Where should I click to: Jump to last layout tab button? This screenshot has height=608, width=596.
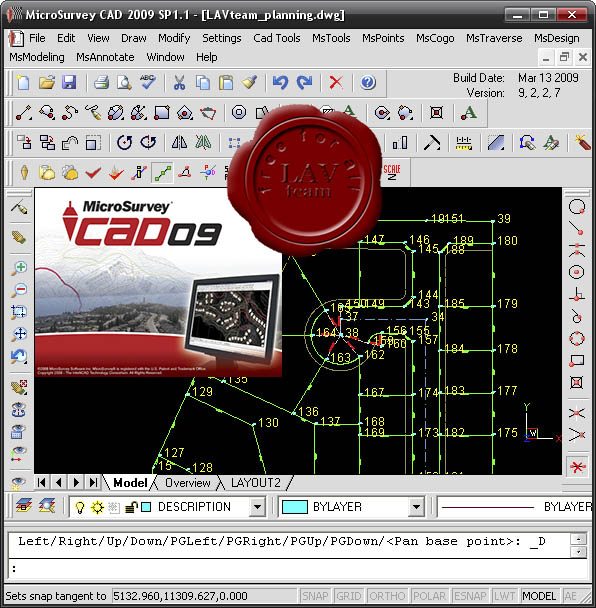[x=93, y=482]
